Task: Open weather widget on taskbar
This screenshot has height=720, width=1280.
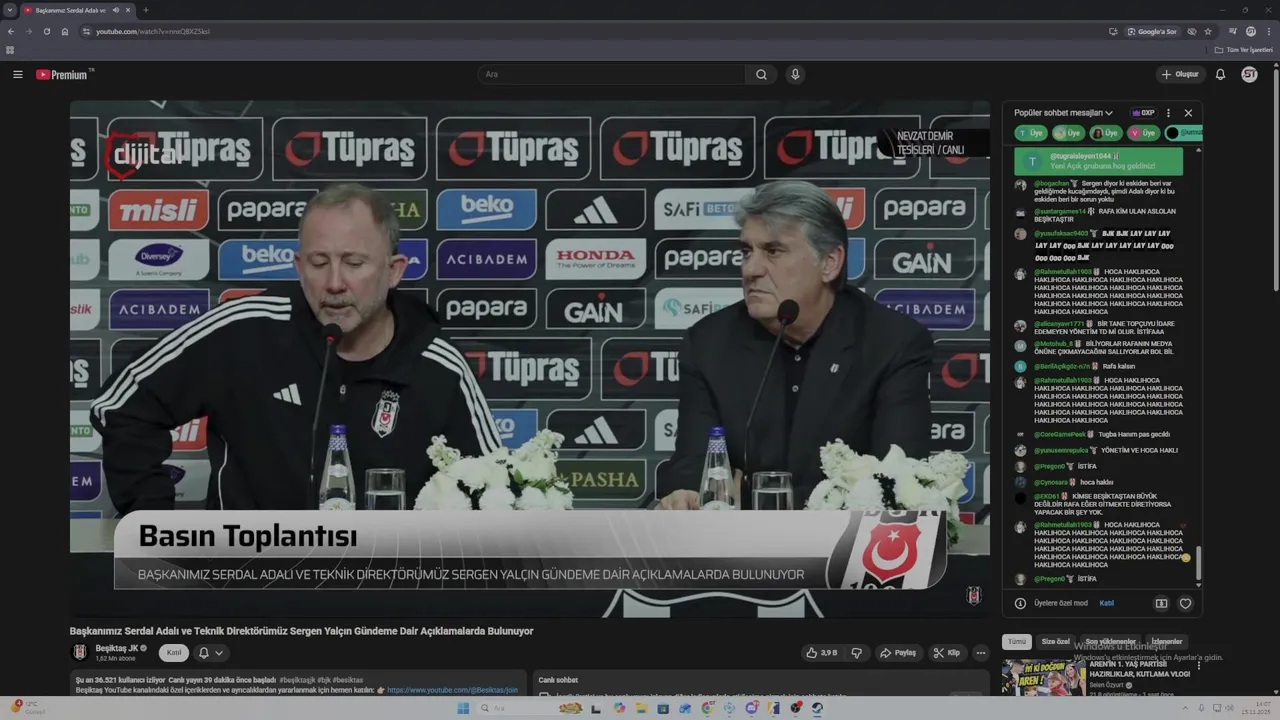Action: click(28, 708)
